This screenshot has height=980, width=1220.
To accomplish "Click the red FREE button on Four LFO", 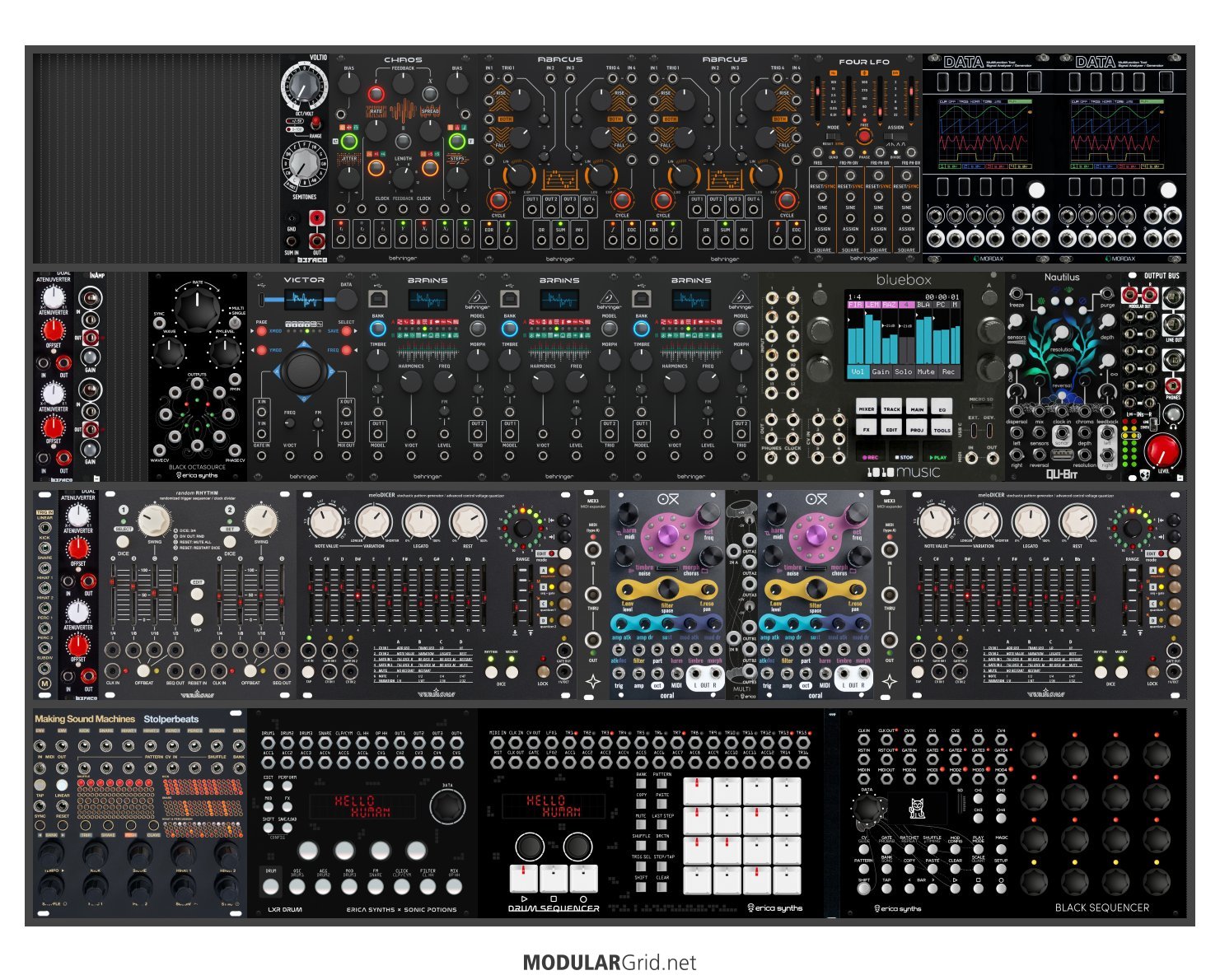I will coord(864,134).
